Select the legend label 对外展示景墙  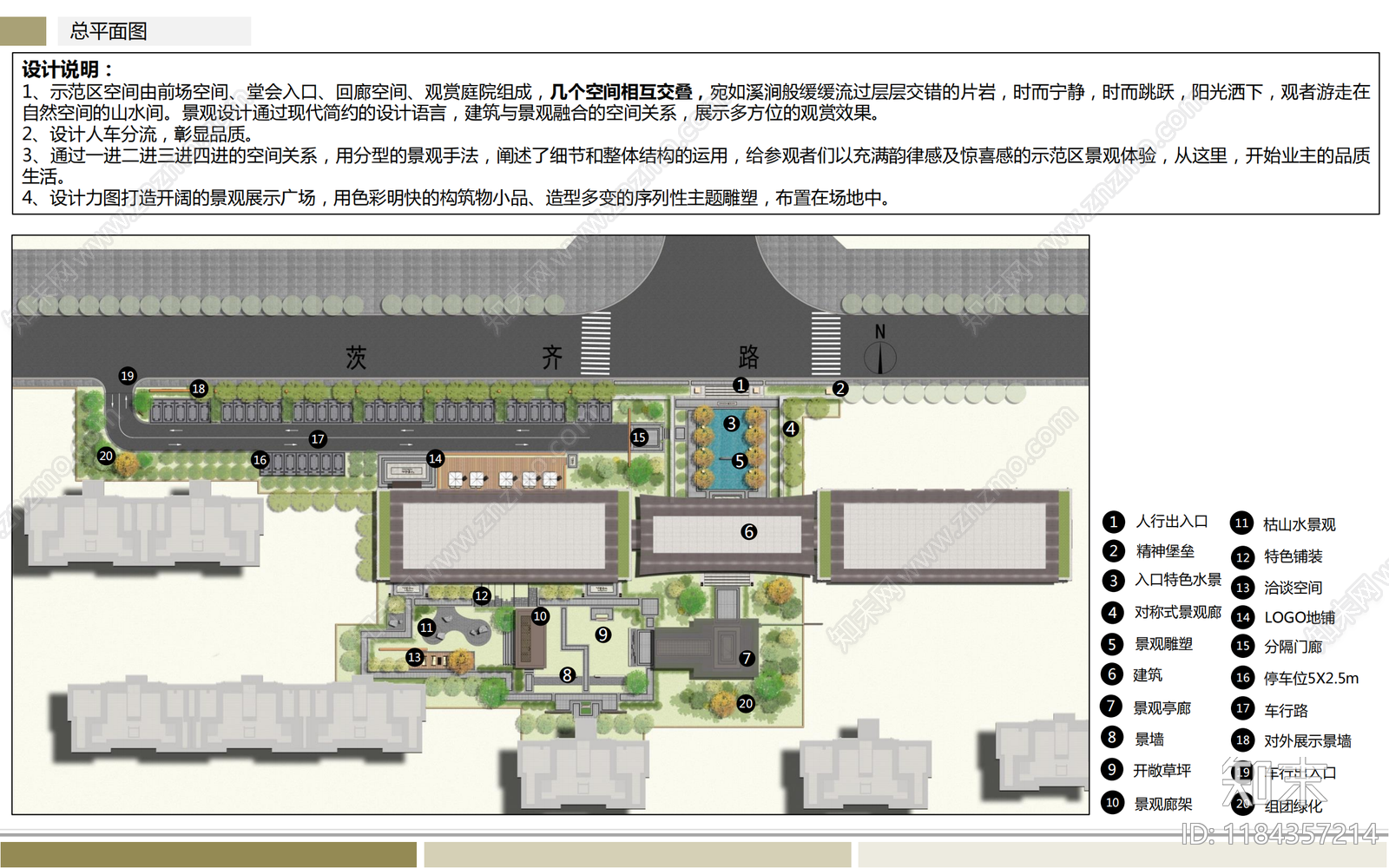(1307, 741)
